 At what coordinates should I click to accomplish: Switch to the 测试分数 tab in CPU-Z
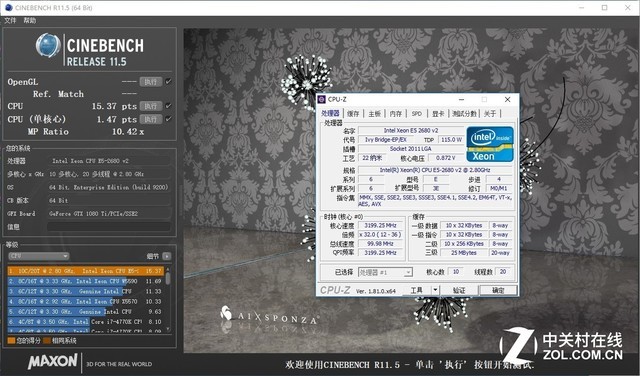(x=464, y=113)
